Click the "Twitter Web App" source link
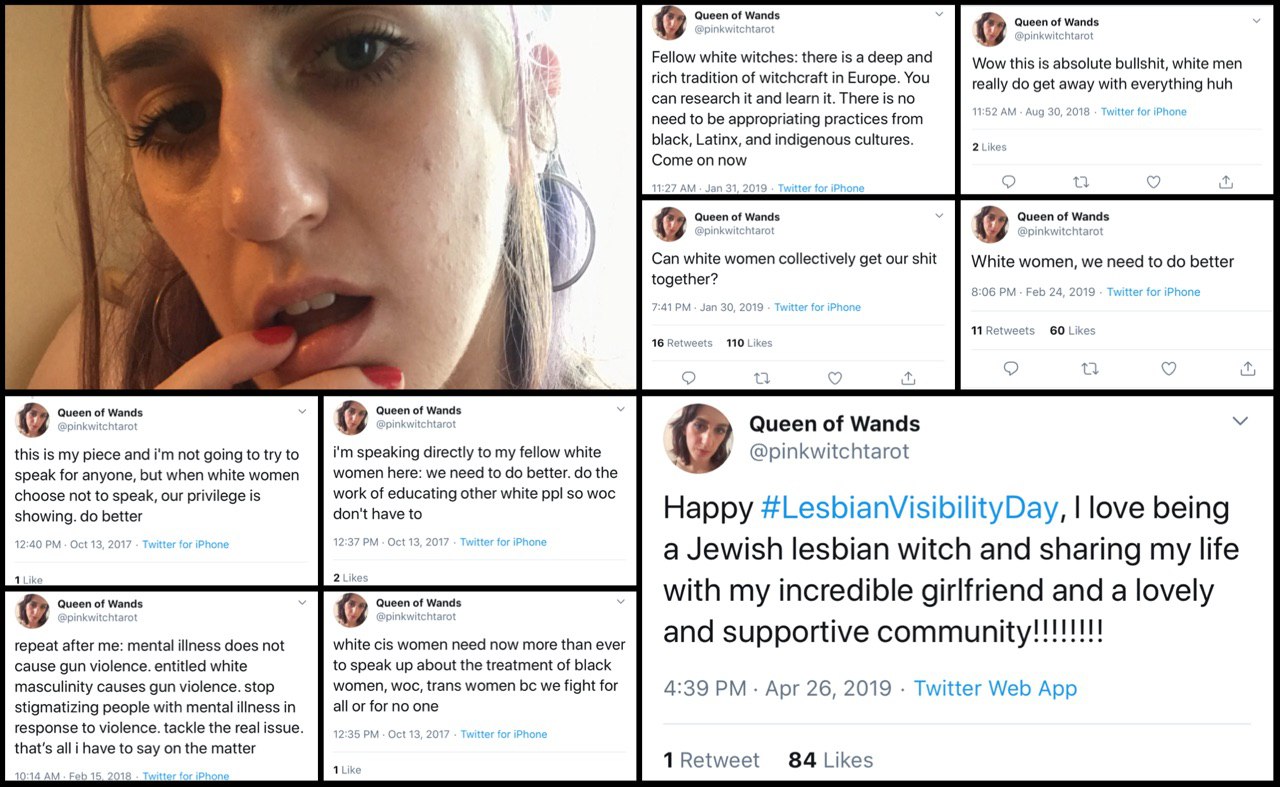 (x=995, y=688)
